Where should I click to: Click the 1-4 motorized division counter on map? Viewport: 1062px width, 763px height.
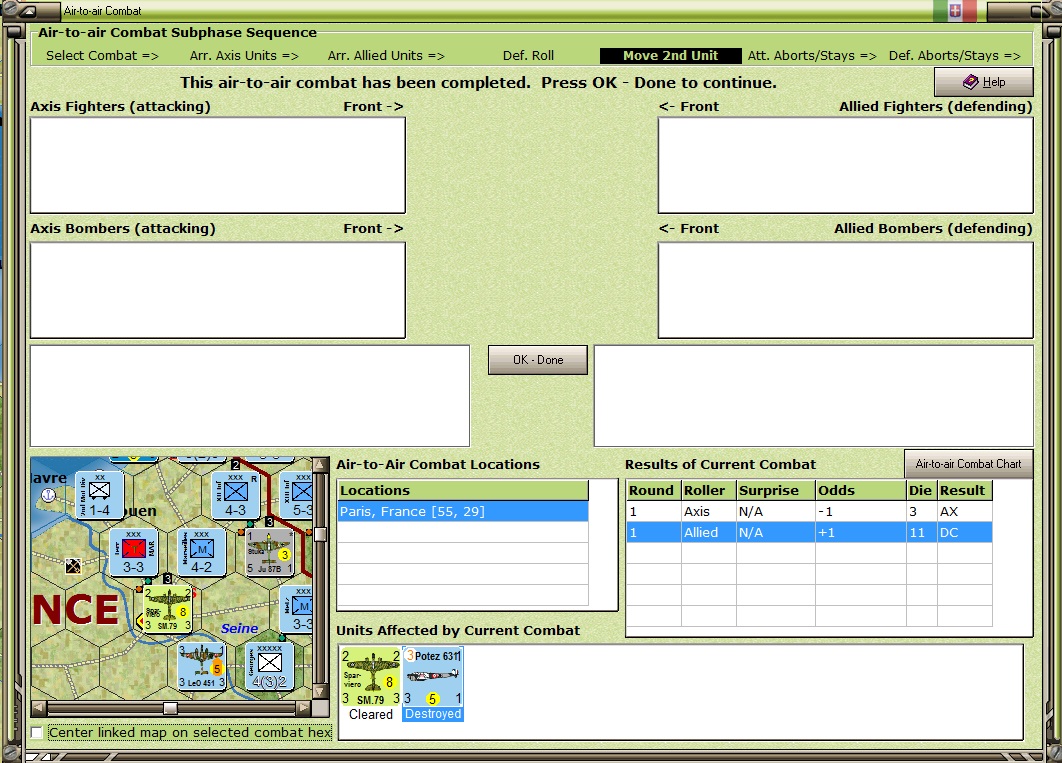point(100,496)
